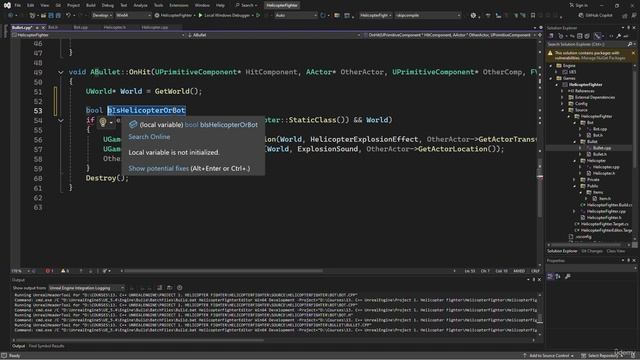This screenshot has width=640, height=360.
Task: Click the Solution Explorer wrench properties icon
Action: tap(619, 36)
